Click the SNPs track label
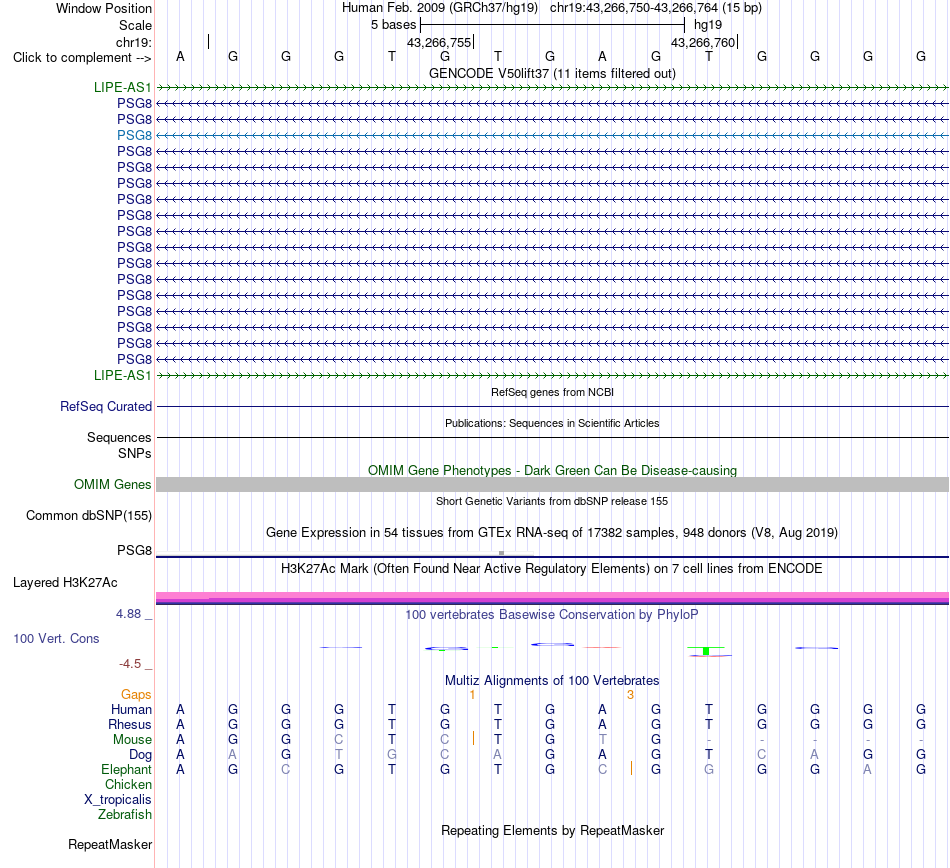Image resolution: width=950 pixels, height=868 pixels. 135,453
